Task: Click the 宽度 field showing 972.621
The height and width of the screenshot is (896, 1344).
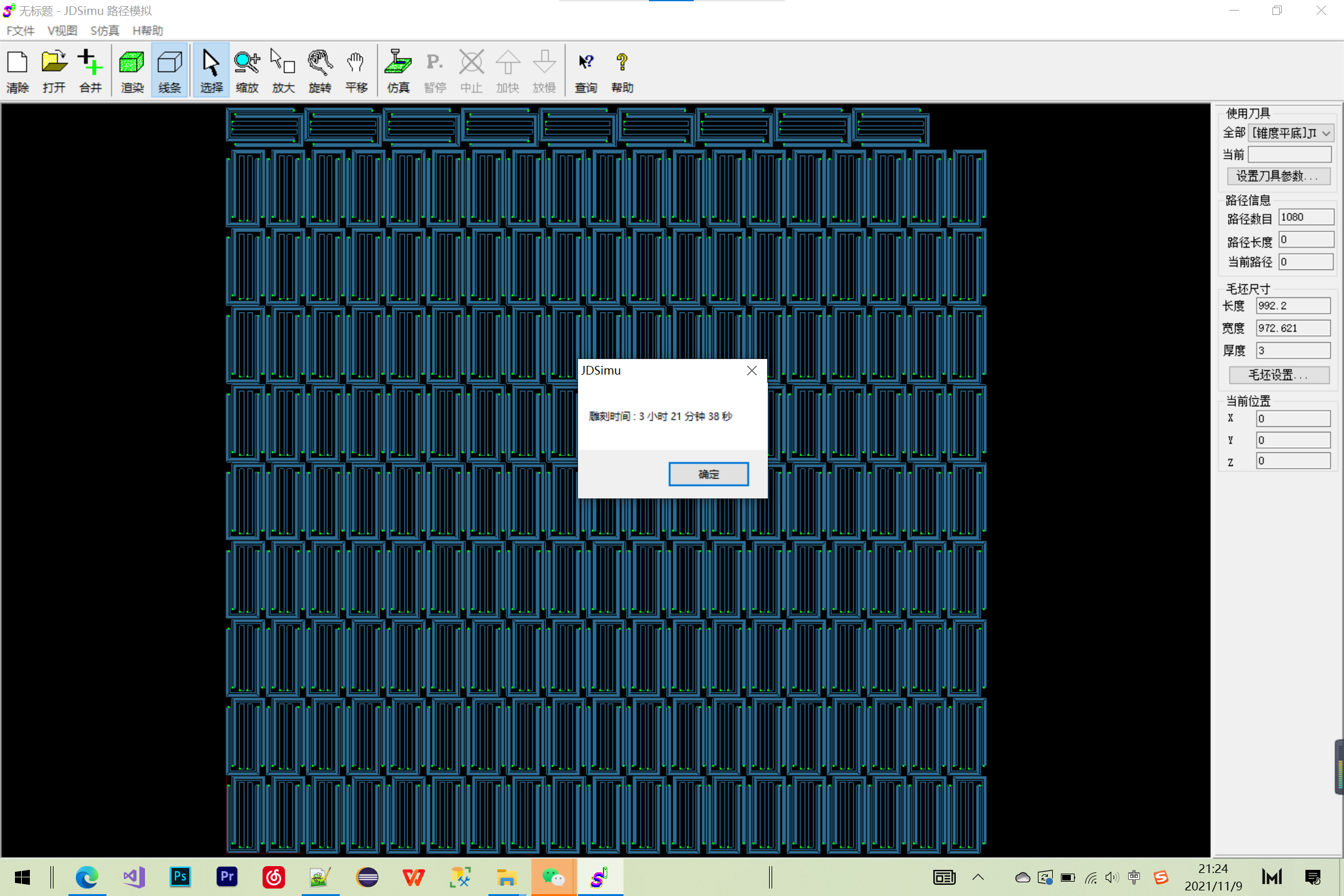Action: (x=1293, y=328)
